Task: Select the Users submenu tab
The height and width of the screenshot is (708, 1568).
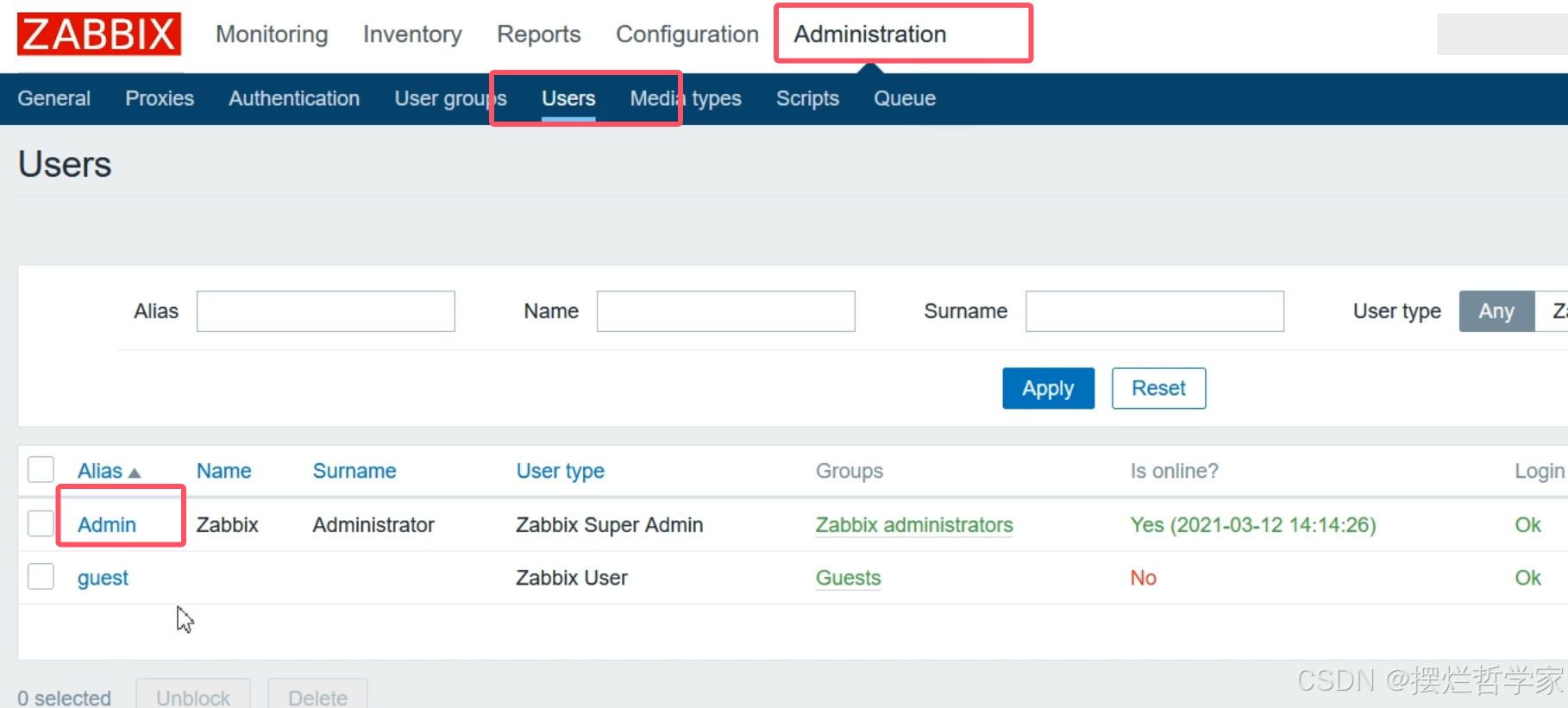Action: (568, 98)
